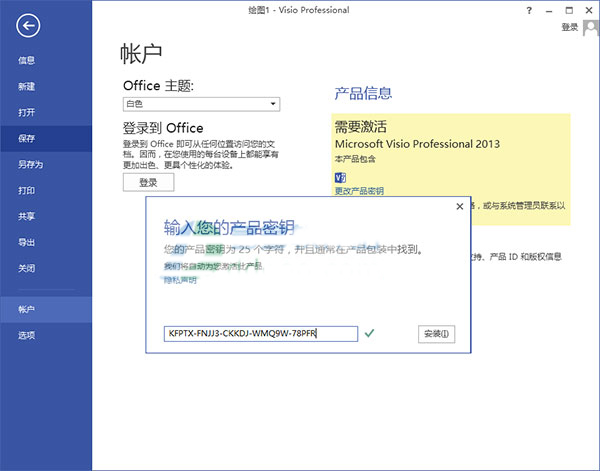Viewport: 600px width, 471px height.
Task: Select 新建 in the sidebar
Action: click(x=26, y=86)
